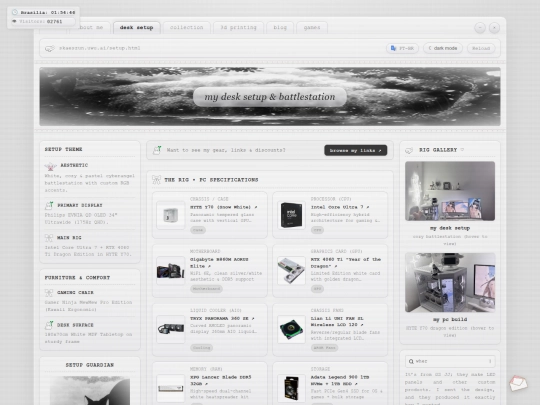
Task: Click the PRIMARY DISPLAY icon
Action: point(49,206)
